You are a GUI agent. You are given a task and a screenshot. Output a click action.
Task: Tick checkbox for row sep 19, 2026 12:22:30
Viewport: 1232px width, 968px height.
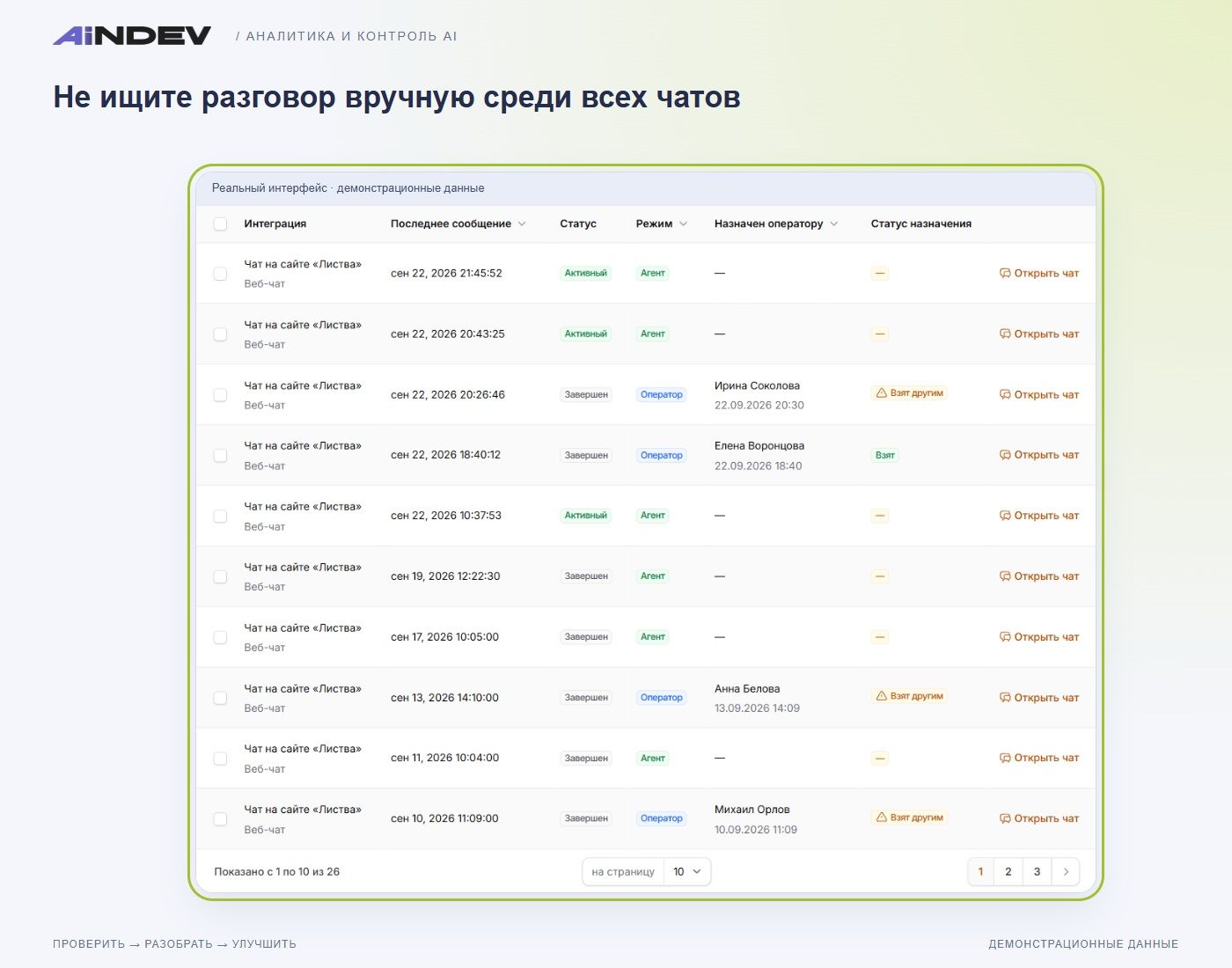220,577
